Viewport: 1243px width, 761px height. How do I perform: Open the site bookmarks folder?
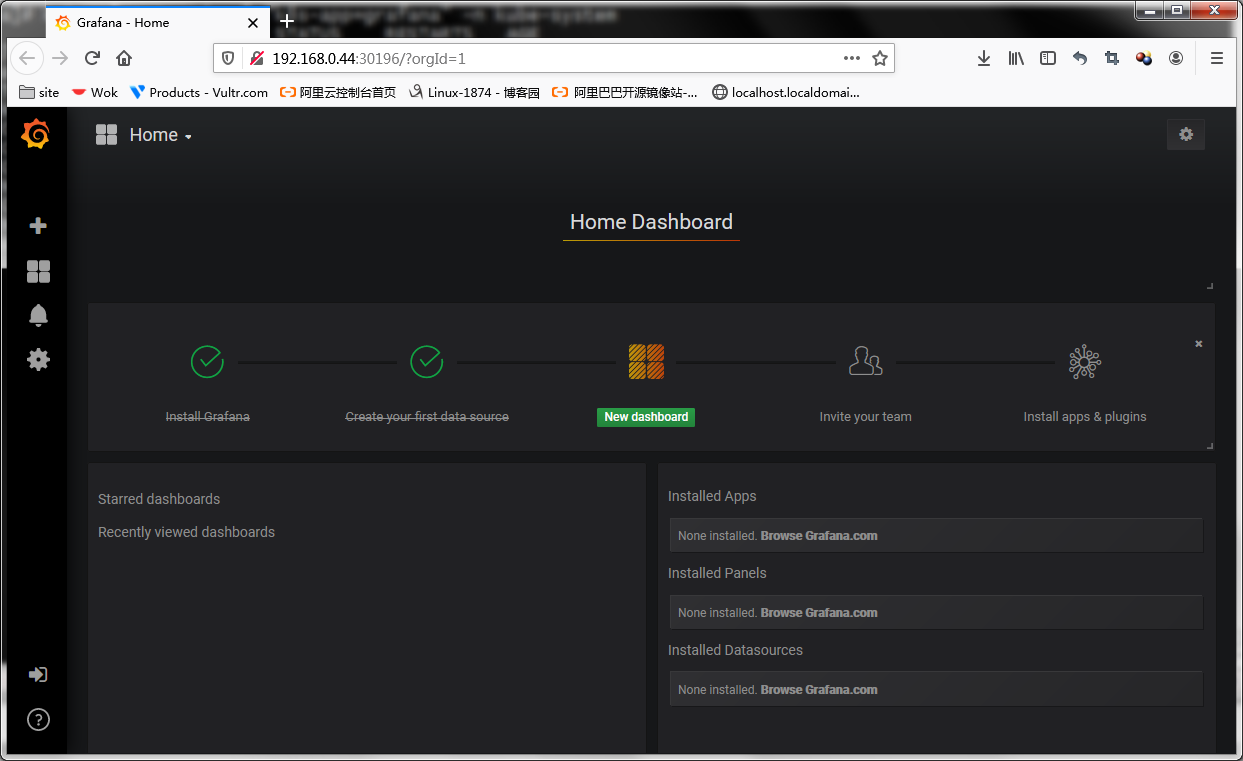click(40, 92)
